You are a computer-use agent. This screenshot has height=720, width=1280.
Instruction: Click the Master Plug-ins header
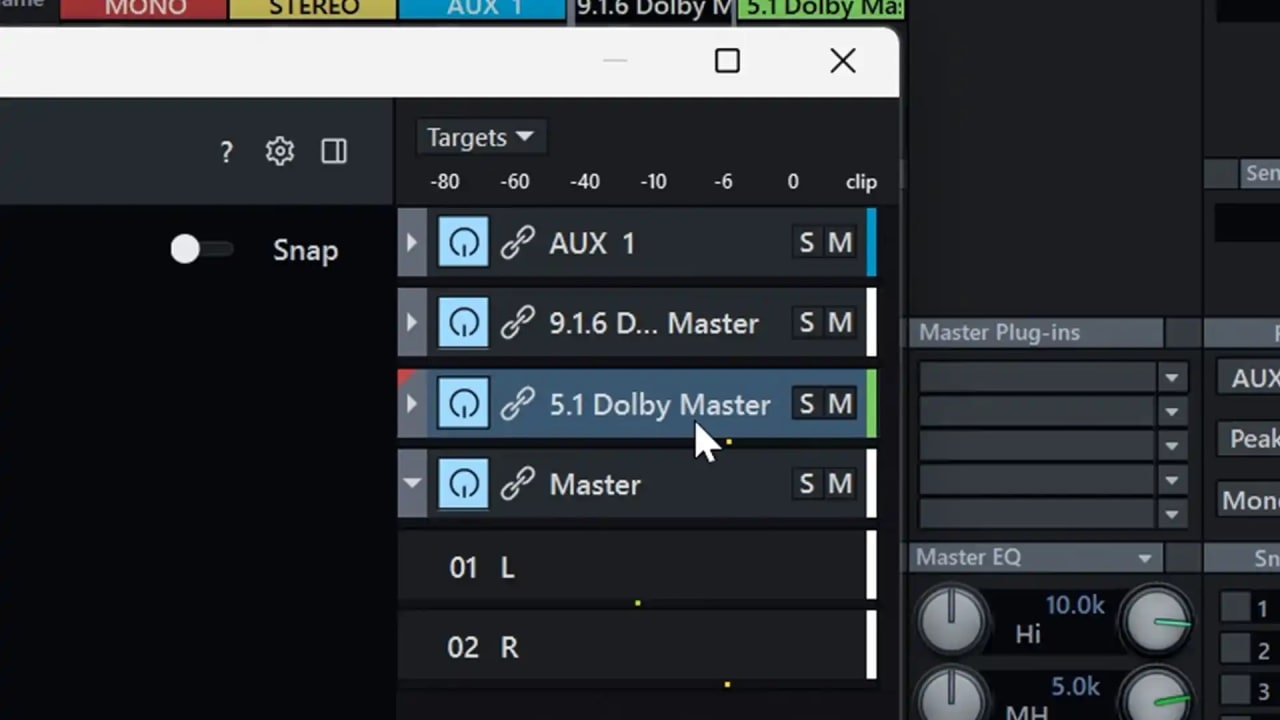click(x=1036, y=333)
